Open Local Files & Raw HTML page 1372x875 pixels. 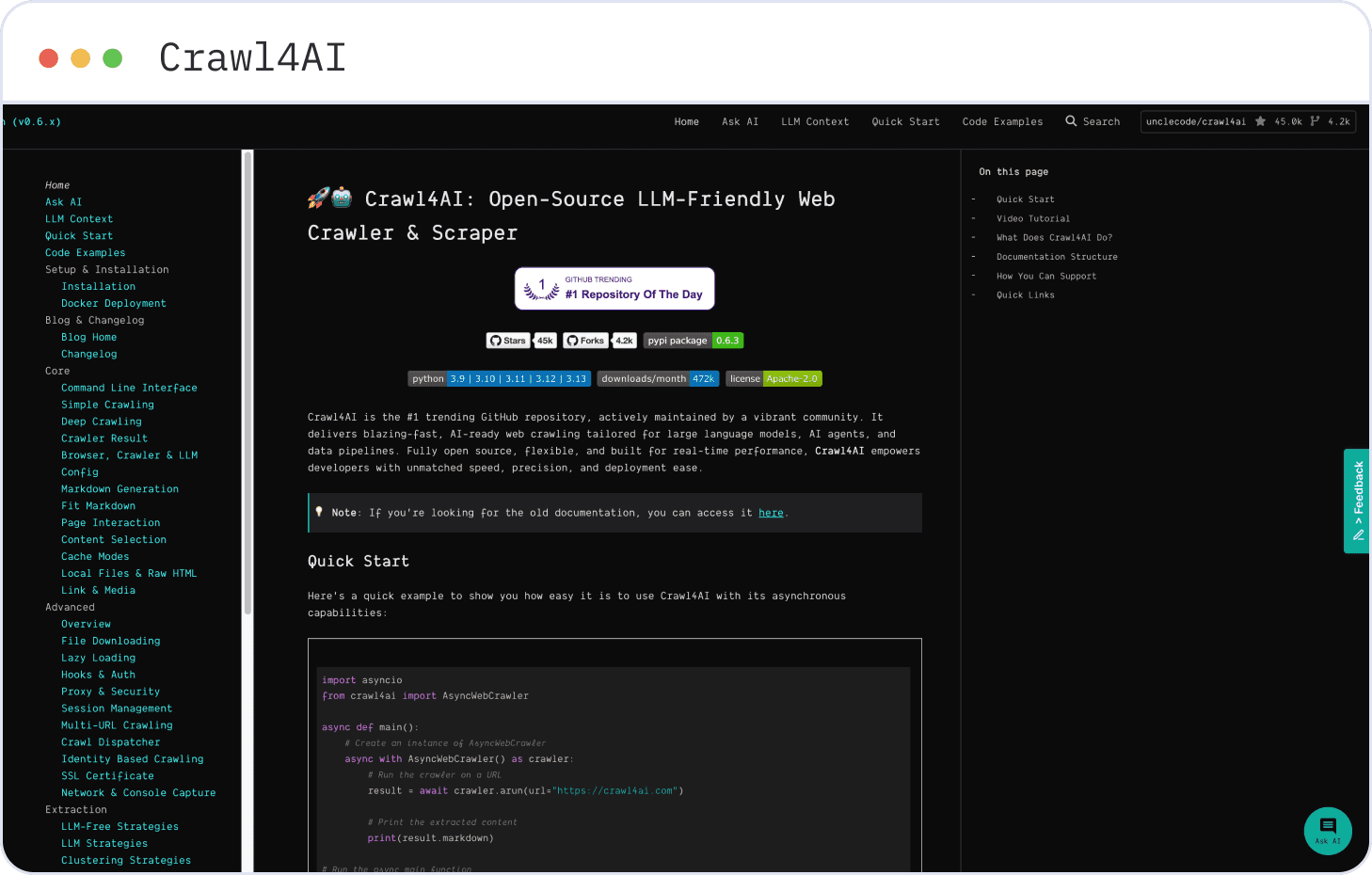tap(129, 574)
